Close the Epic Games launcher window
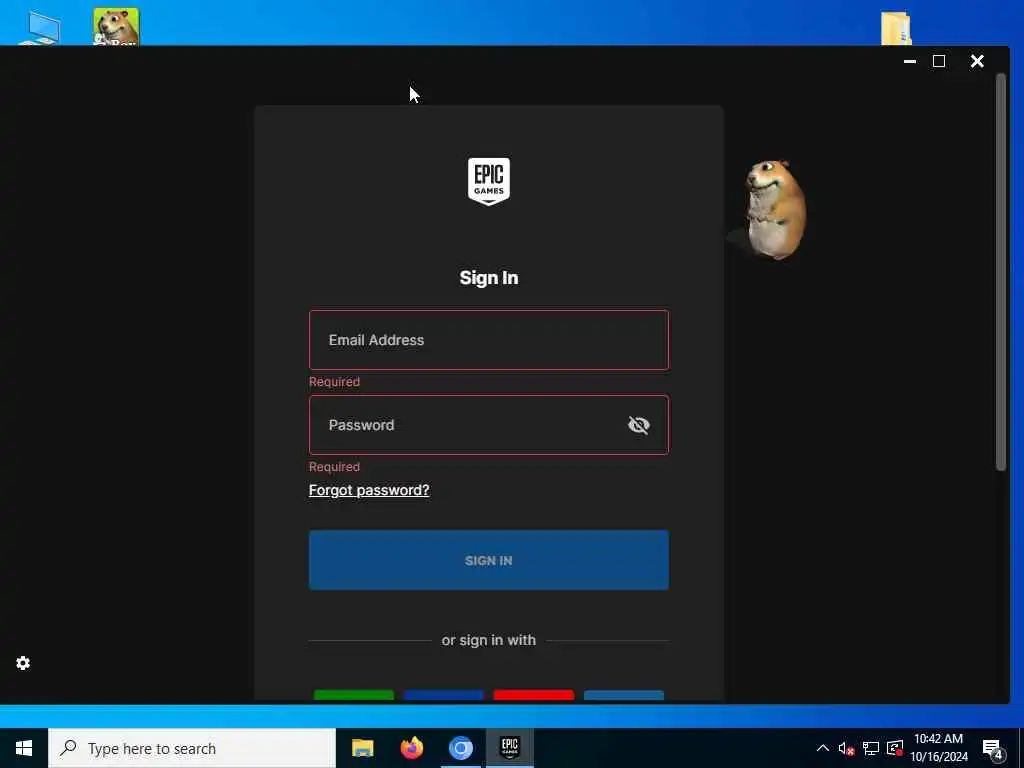Viewport: 1024px width, 768px height. pyautogui.click(x=977, y=61)
